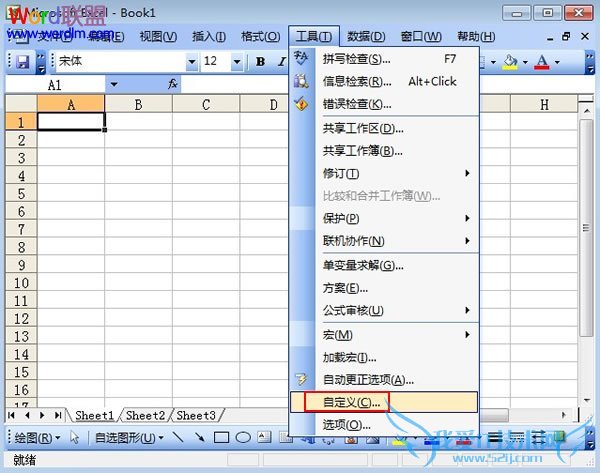The height and width of the screenshot is (473, 600).
Task: Open the 视图(V) menu
Action: (158, 37)
